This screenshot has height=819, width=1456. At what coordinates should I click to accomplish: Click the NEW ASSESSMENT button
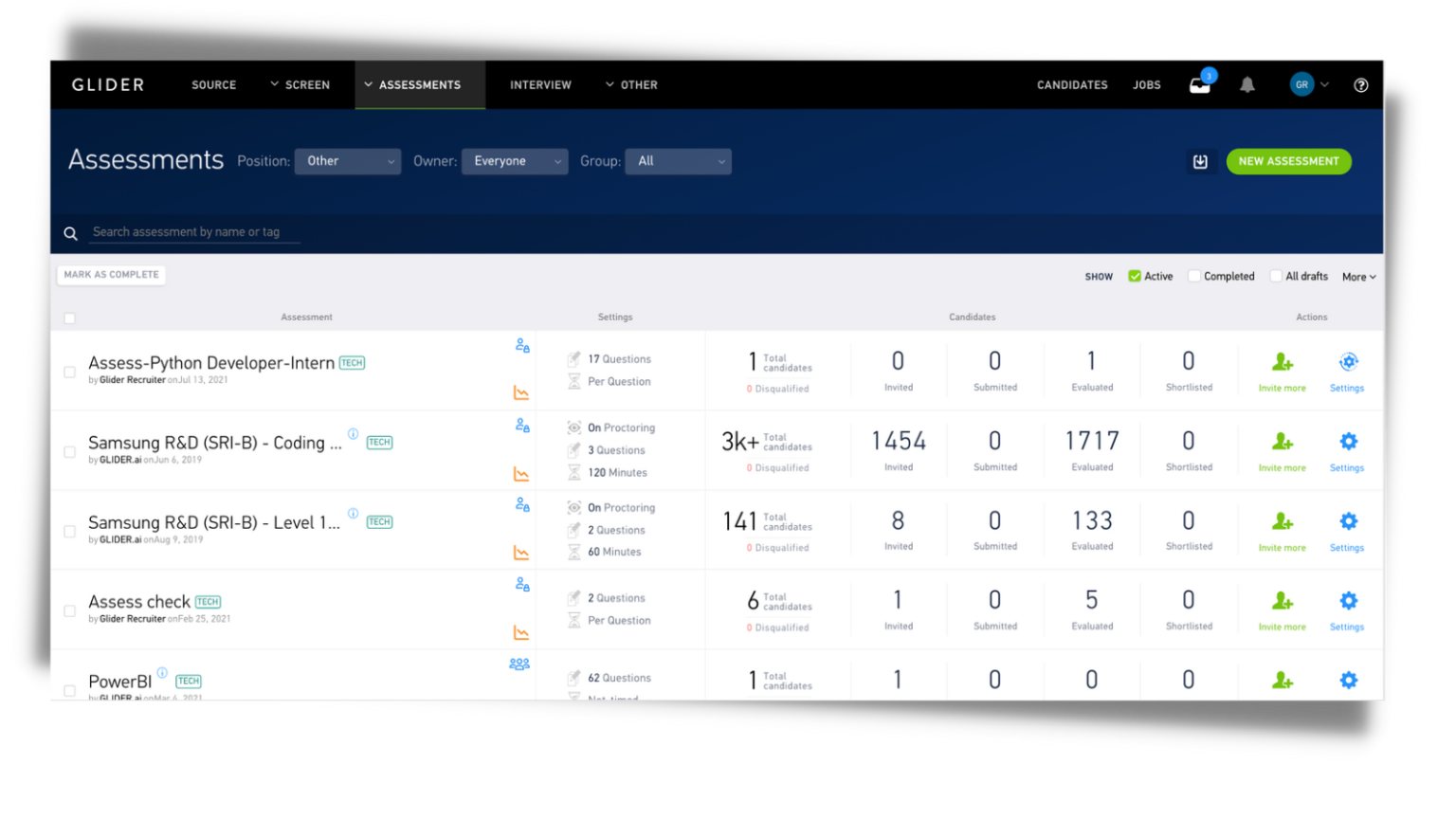(x=1288, y=161)
